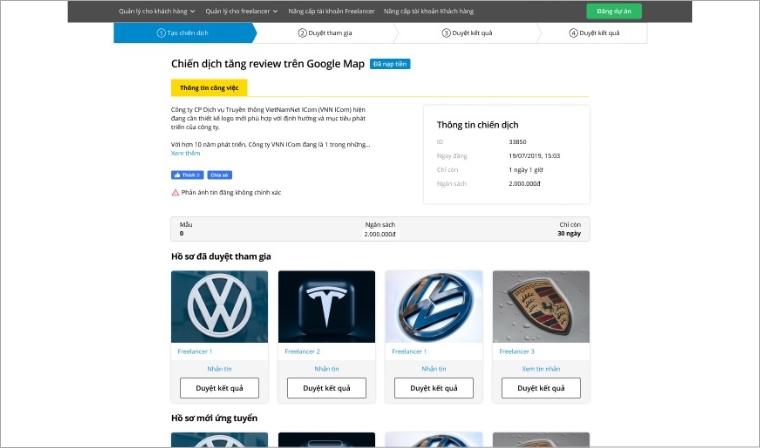
Task: Expand the Quản lý cho khách hàng dropdown
Action: point(157,11)
